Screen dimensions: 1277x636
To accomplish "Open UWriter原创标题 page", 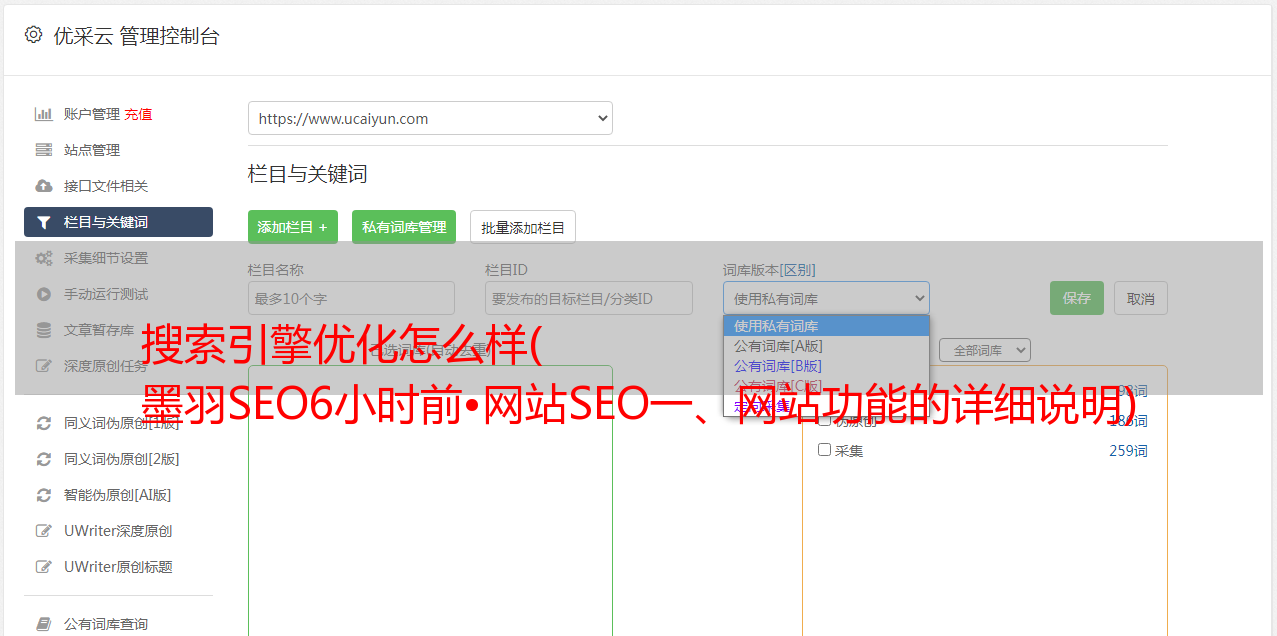I will pyautogui.click(x=118, y=567).
